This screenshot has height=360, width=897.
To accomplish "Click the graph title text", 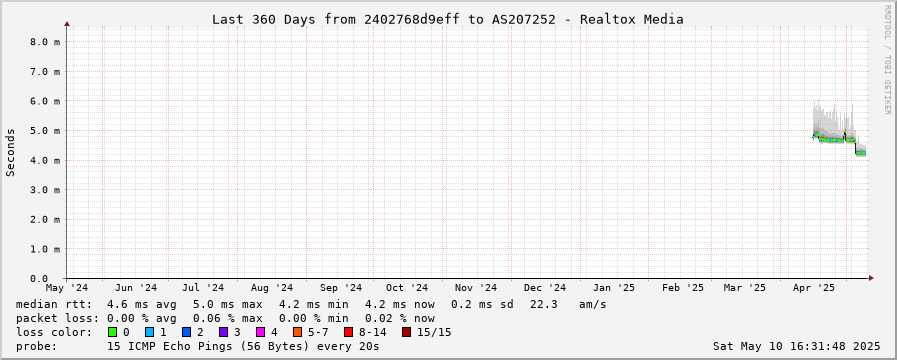I will point(447,19).
